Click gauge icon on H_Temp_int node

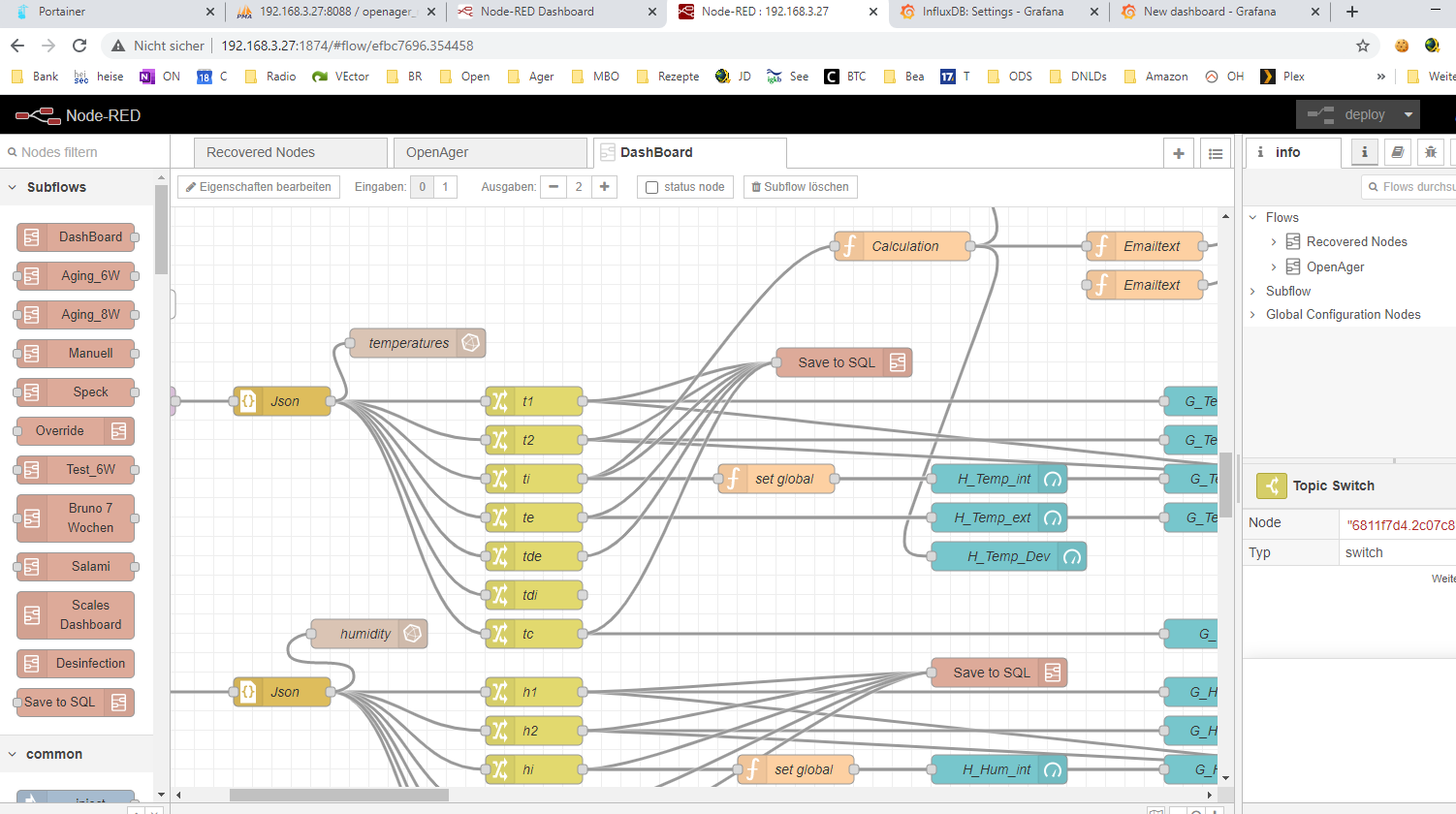pos(1053,479)
